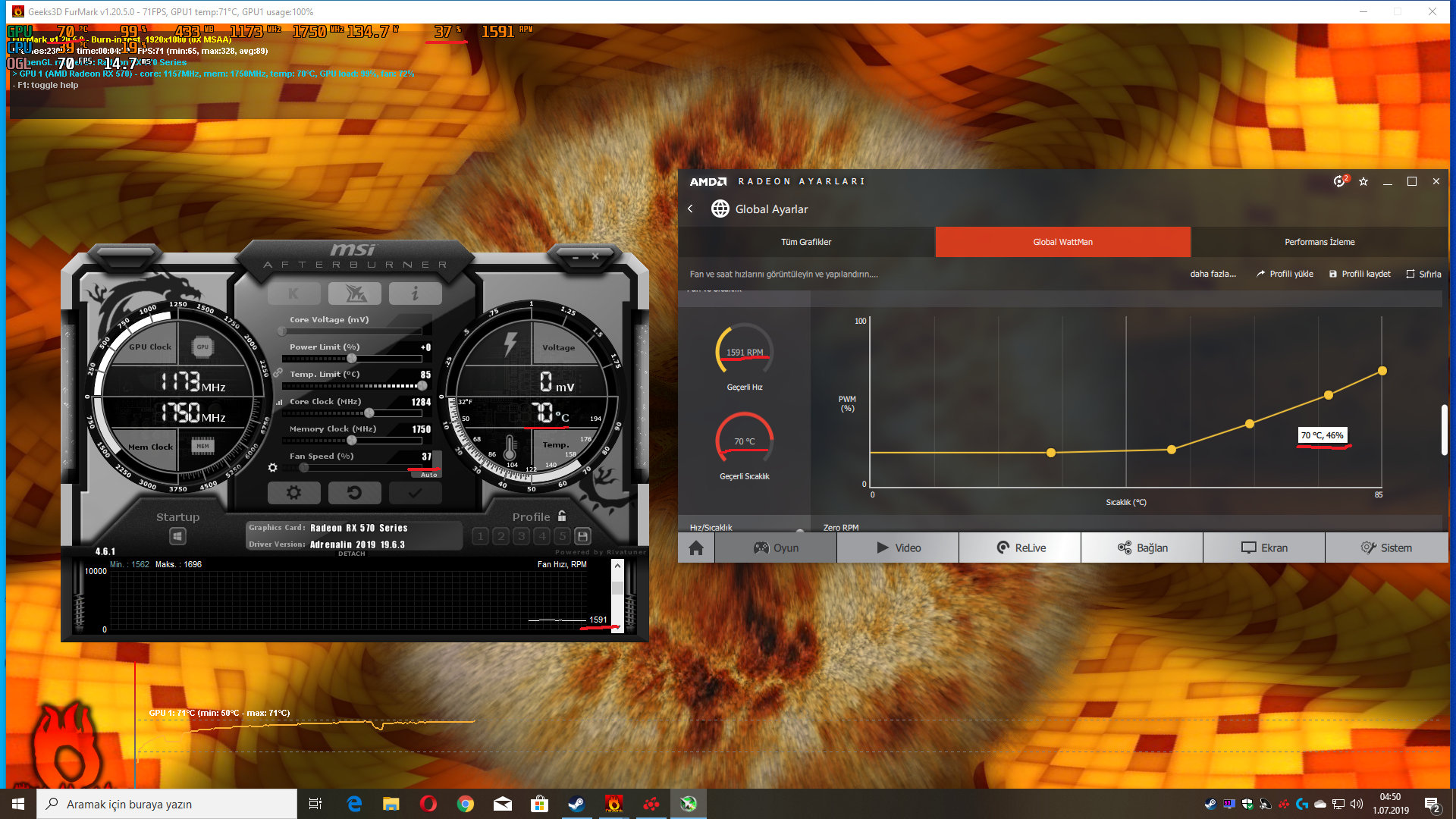Click the Power Limit slider handle
Screen dimensions: 1456x819
coord(352,359)
